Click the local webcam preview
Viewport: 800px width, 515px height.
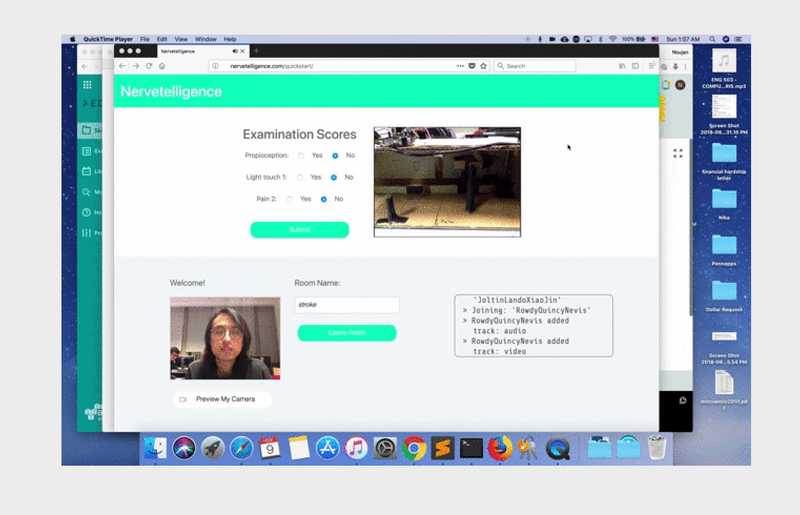[225, 338]
